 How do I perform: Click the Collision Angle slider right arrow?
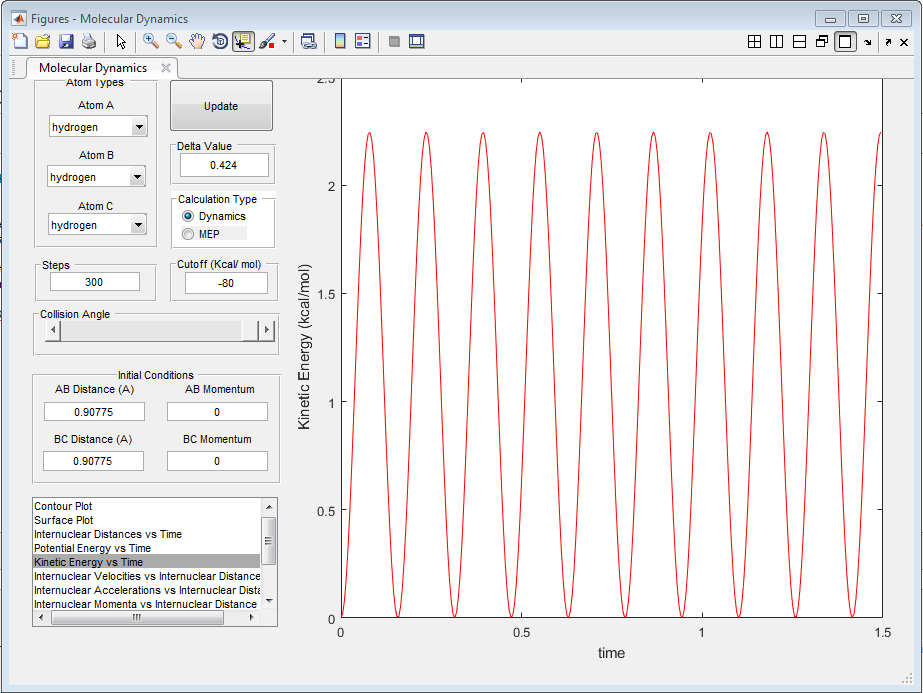pyautogui.click(x=266, y=331)
